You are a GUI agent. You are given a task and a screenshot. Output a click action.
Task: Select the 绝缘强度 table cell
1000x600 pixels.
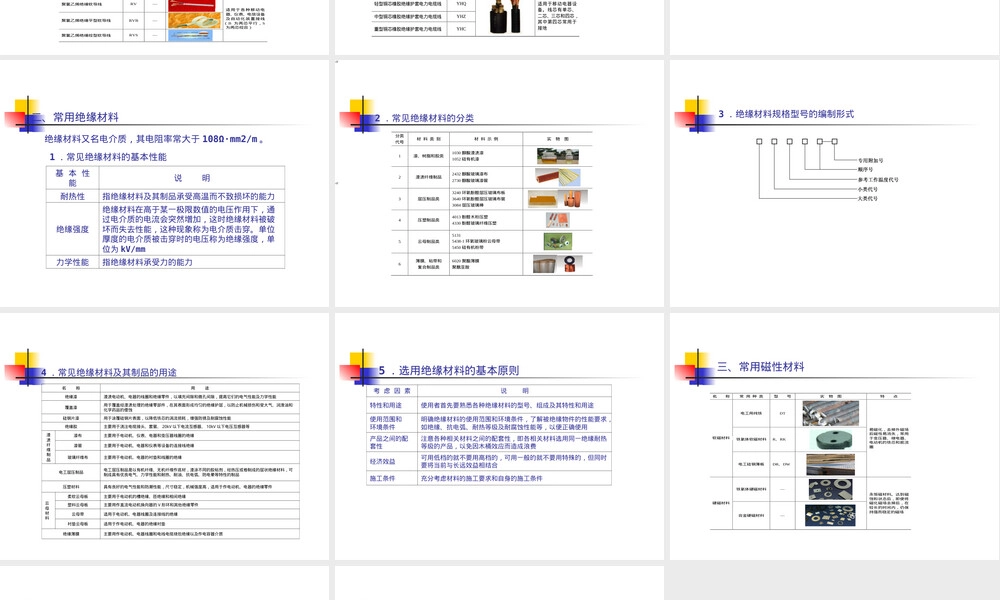point(73,230)
